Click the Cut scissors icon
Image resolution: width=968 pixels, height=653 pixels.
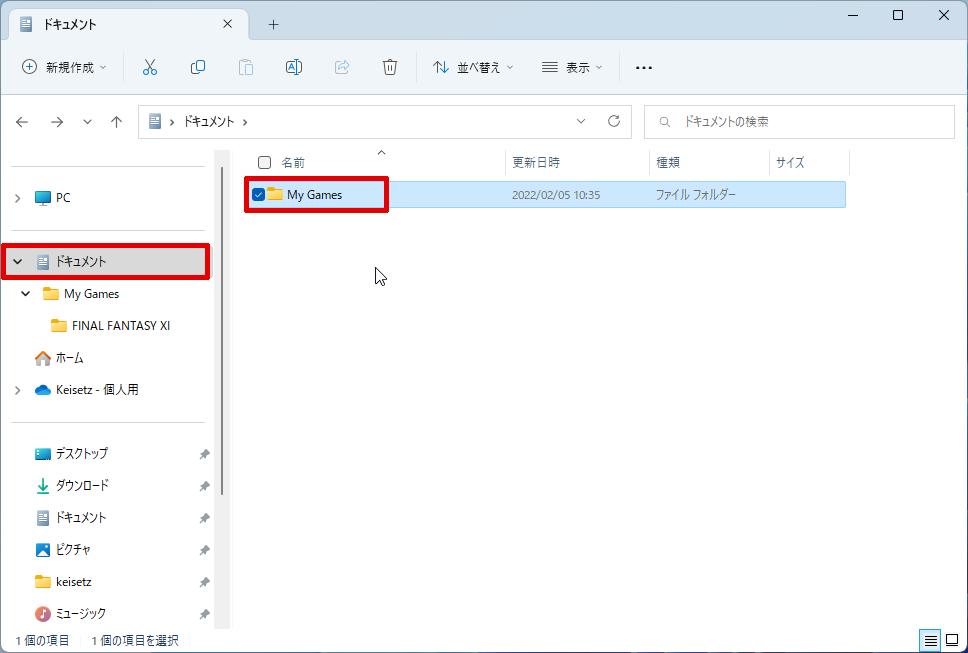tap(150, 67)
